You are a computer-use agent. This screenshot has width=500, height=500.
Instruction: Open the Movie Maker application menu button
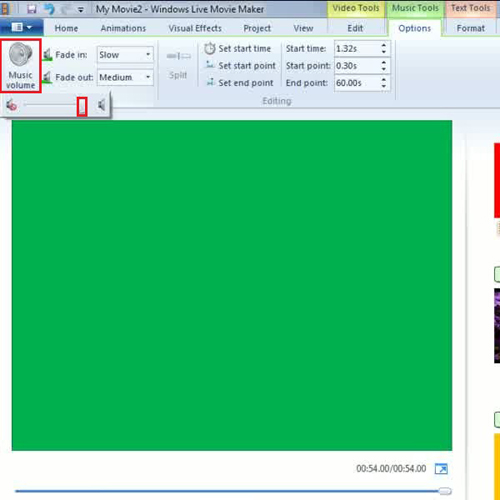tap(22, 27)
